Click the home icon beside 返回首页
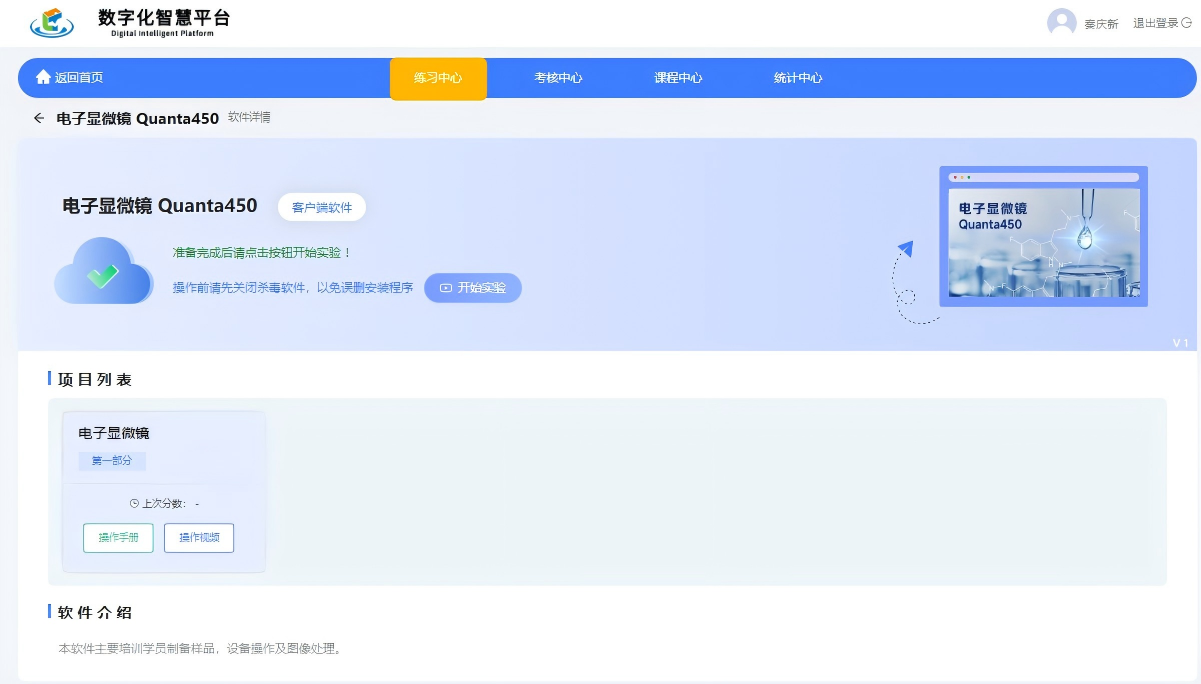The height and width of the screenshot is (684, 1201). pyautogui.click(x=43, y=77)
